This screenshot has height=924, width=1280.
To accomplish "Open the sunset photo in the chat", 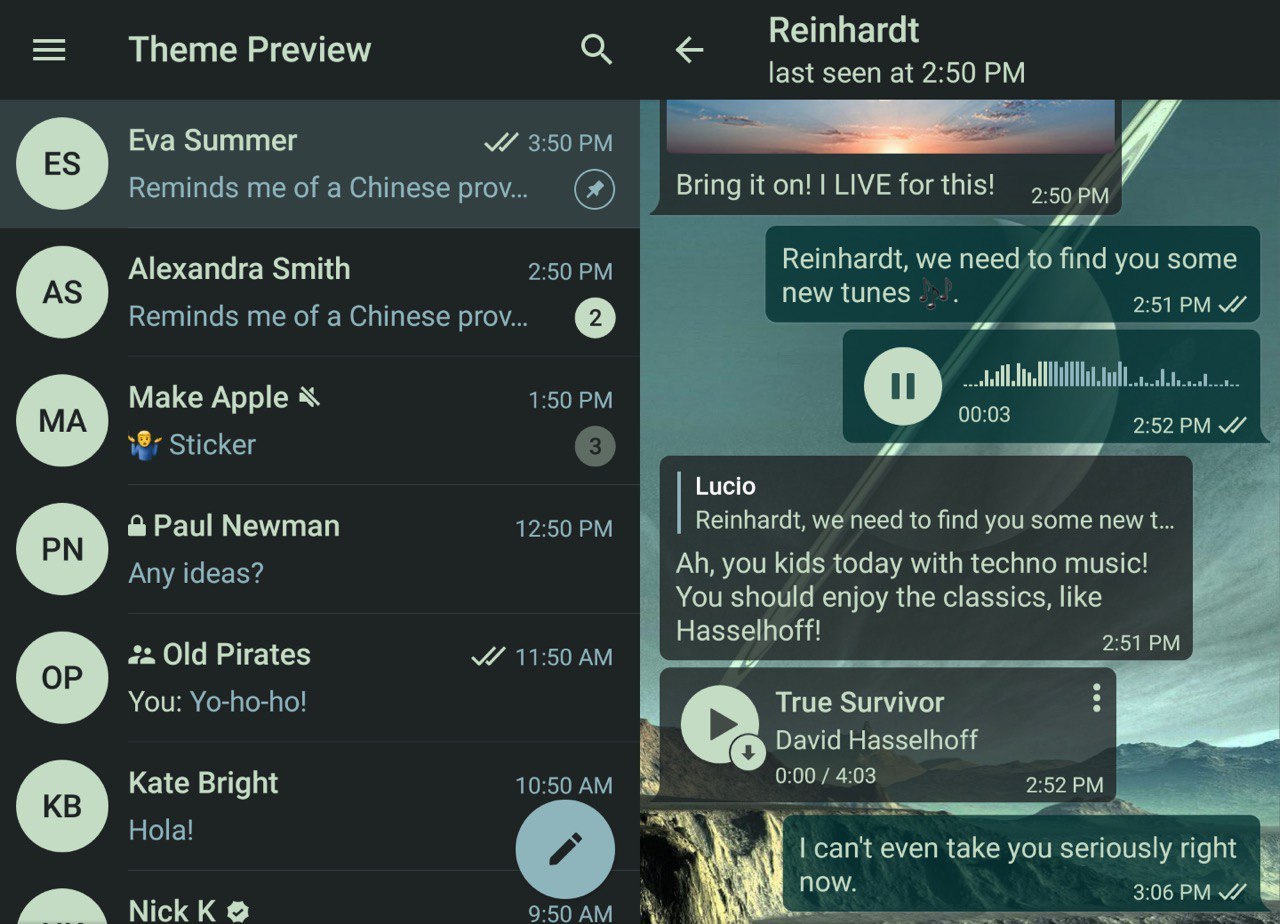I will pyautogui.click(x=891, y=126).
